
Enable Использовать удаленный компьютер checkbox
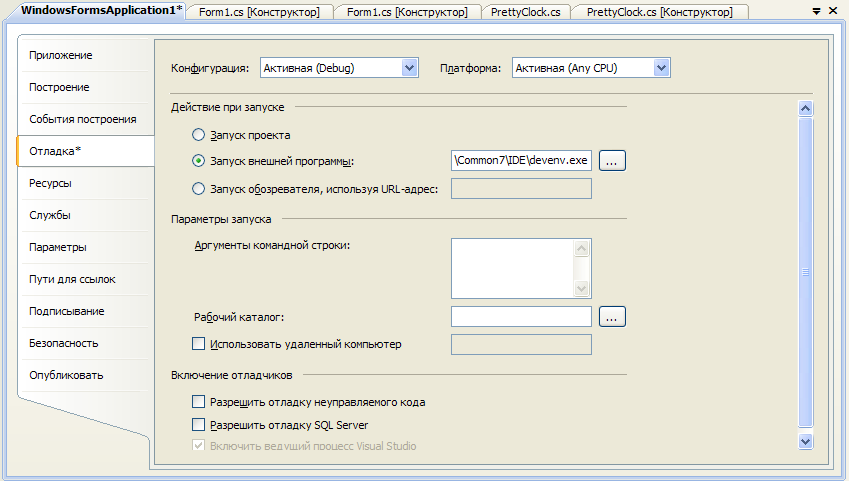pos(198,343)
